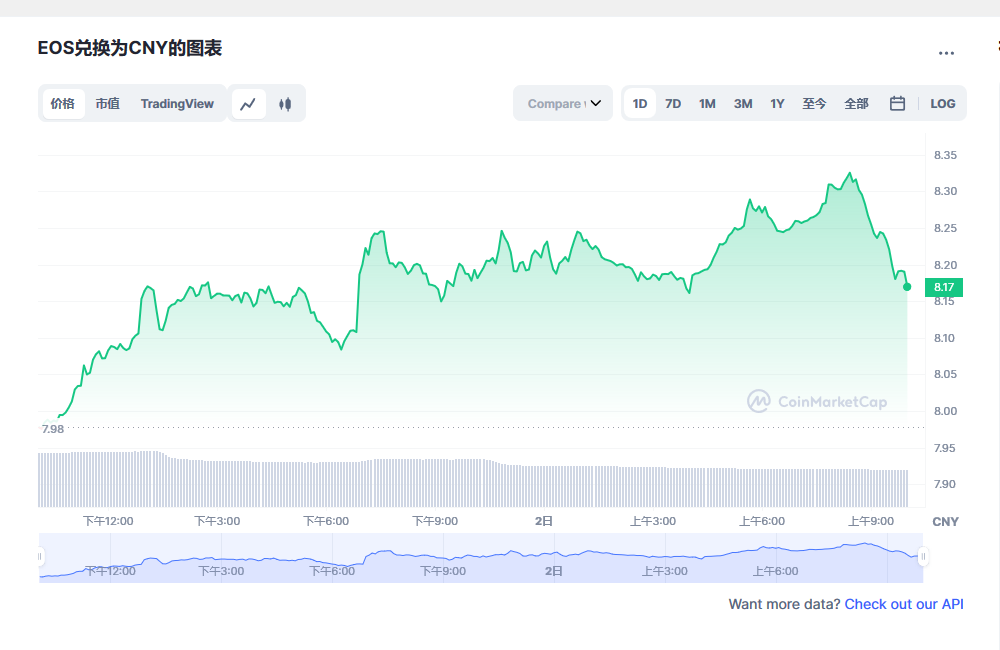Click the CoinMarketCap watermark logo
The width and height of the screenshot is (1000, 650).
tap(816, 402)
